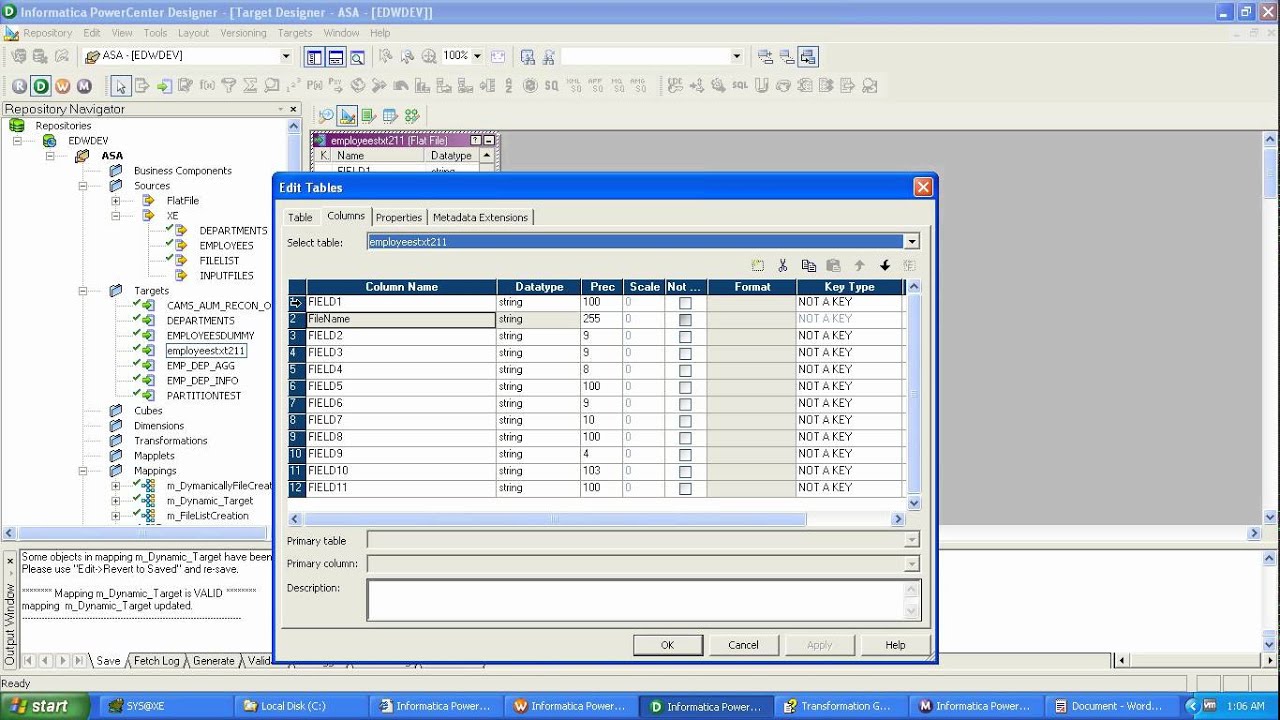Click the Aggregator sigma transformation icon

[x=251, y=86]
